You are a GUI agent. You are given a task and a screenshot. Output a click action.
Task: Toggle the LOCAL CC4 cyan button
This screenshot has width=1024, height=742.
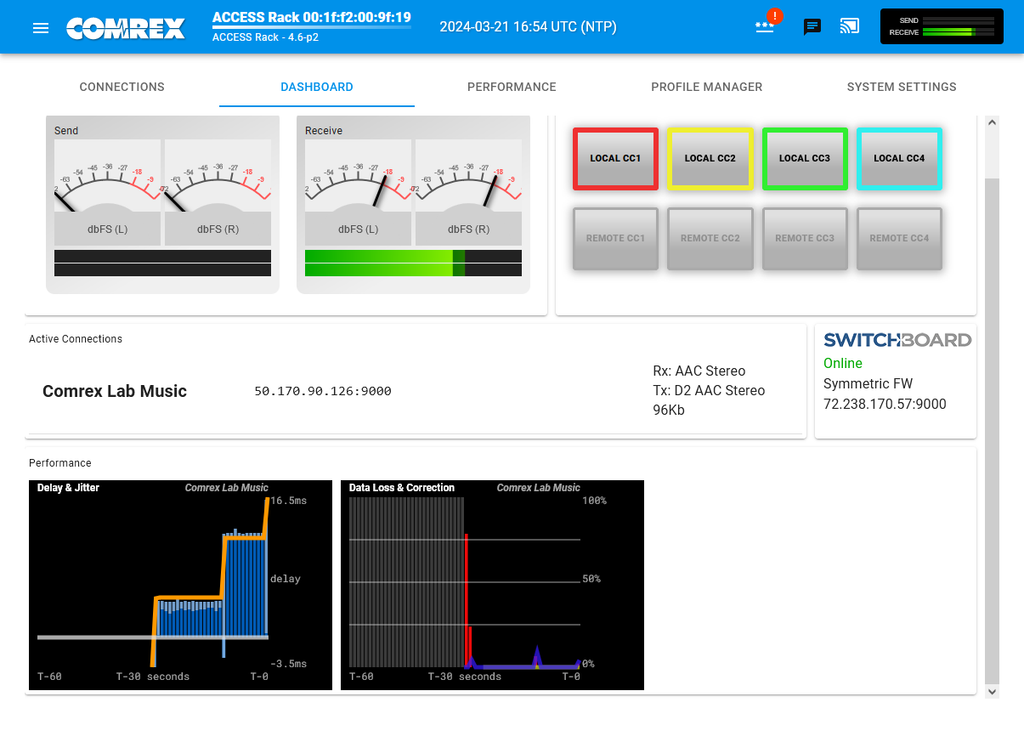tap(899, 159)
